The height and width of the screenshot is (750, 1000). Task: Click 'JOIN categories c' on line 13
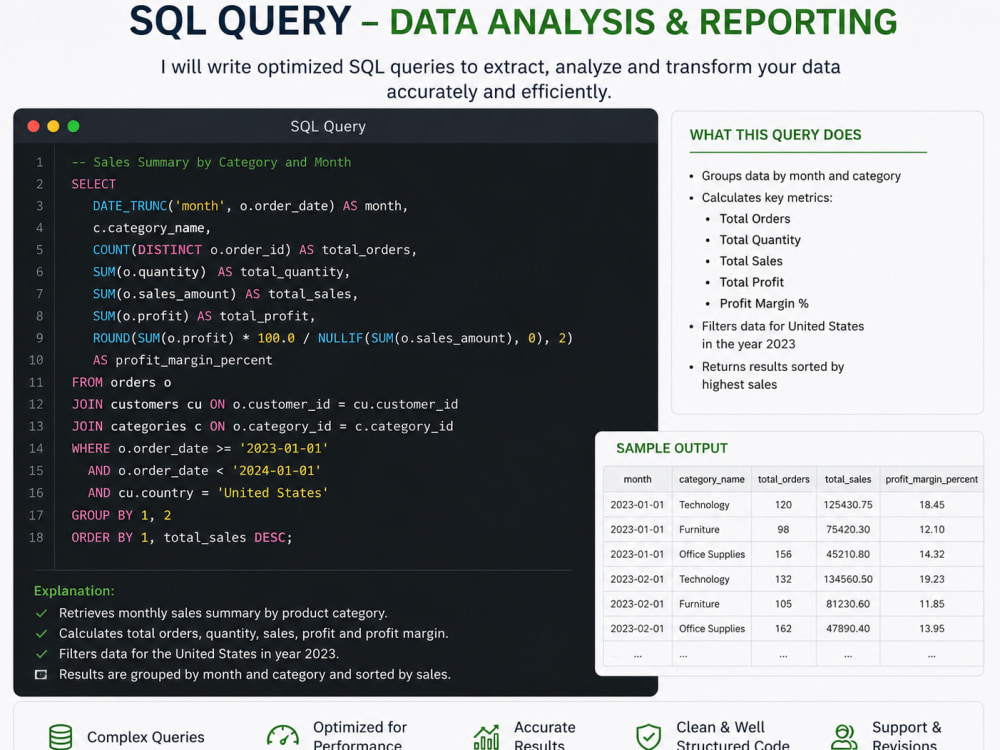pyautogui.click(x=136, y=426)
